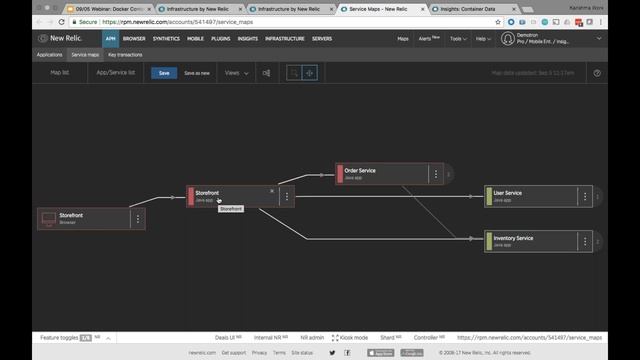Screen dimensions: 640x360
Task: Open the SYNTHETICS product tab
Action: pos(166,39)
